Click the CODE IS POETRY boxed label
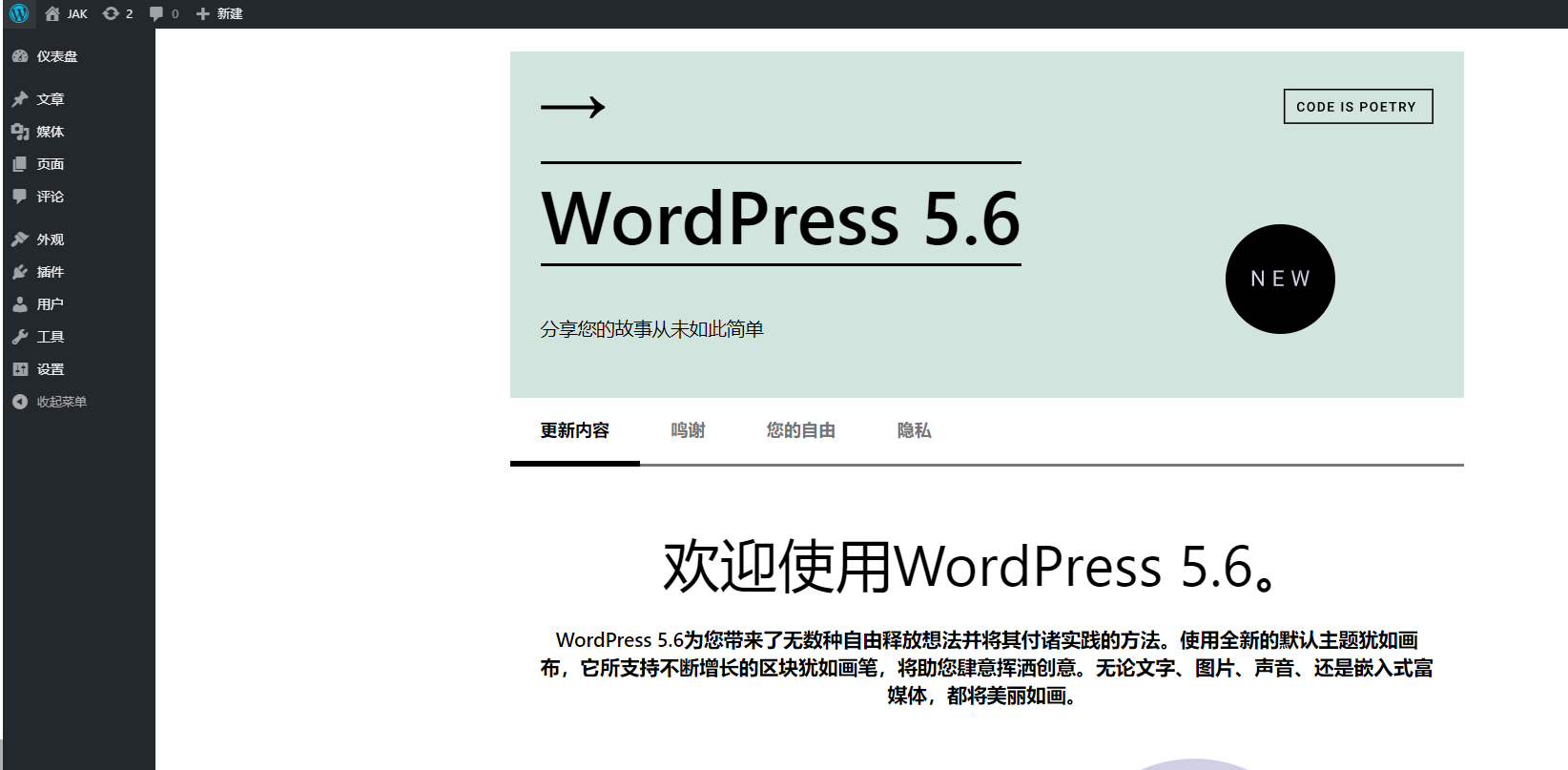Image resolution: width=1568 pixels, height=770 pixels. (x=1358, y=107)
